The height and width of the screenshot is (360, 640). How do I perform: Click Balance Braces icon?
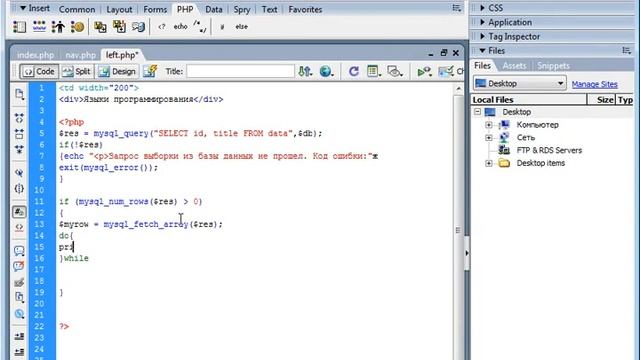click(19, 189)
